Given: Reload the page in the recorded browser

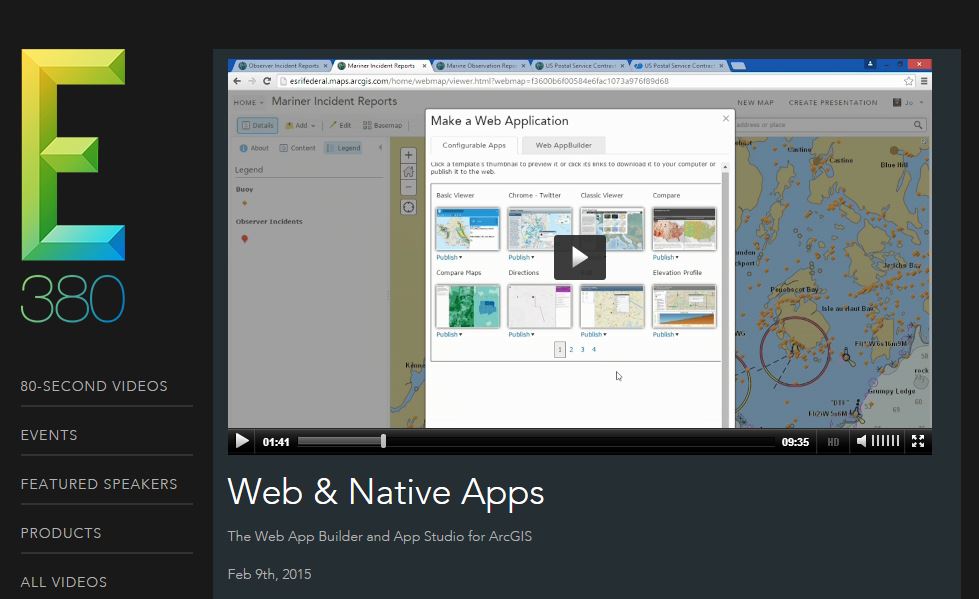Looking at the screenshot, I should point(267,81).
